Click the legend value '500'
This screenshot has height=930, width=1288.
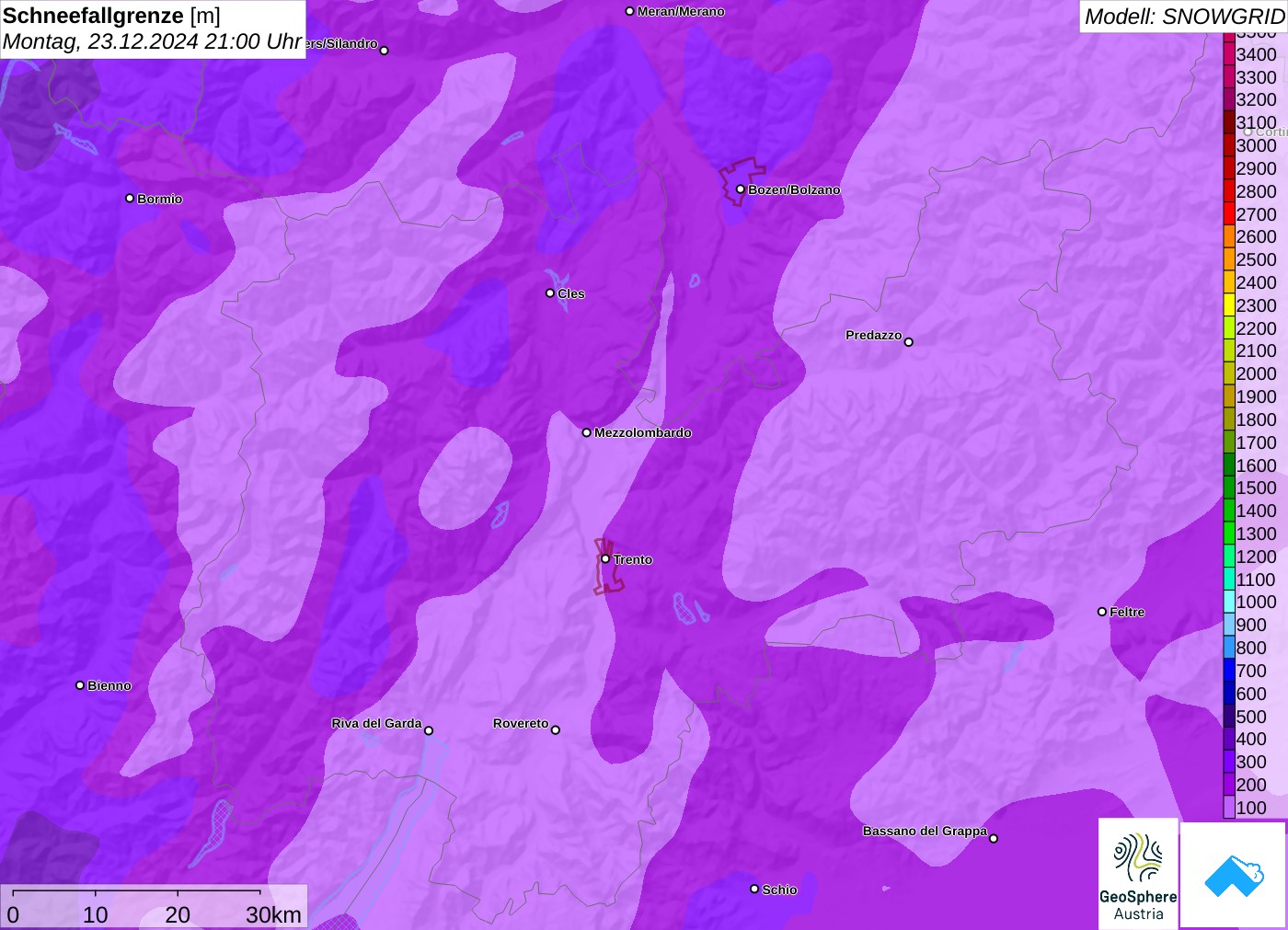coord(1251,717)
